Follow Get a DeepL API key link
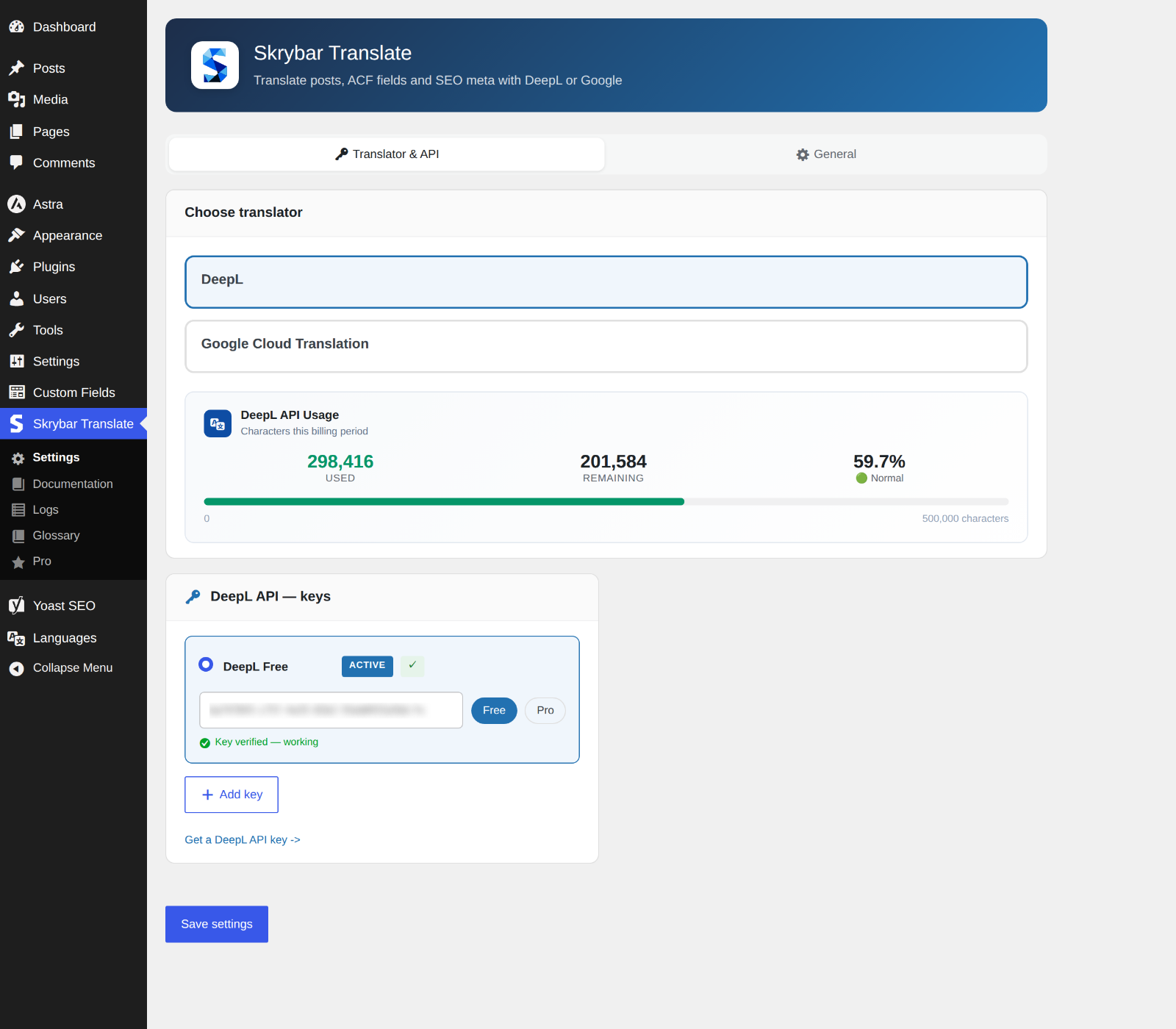Screen dimensions: 1176x1029 [x=243, y=839]
